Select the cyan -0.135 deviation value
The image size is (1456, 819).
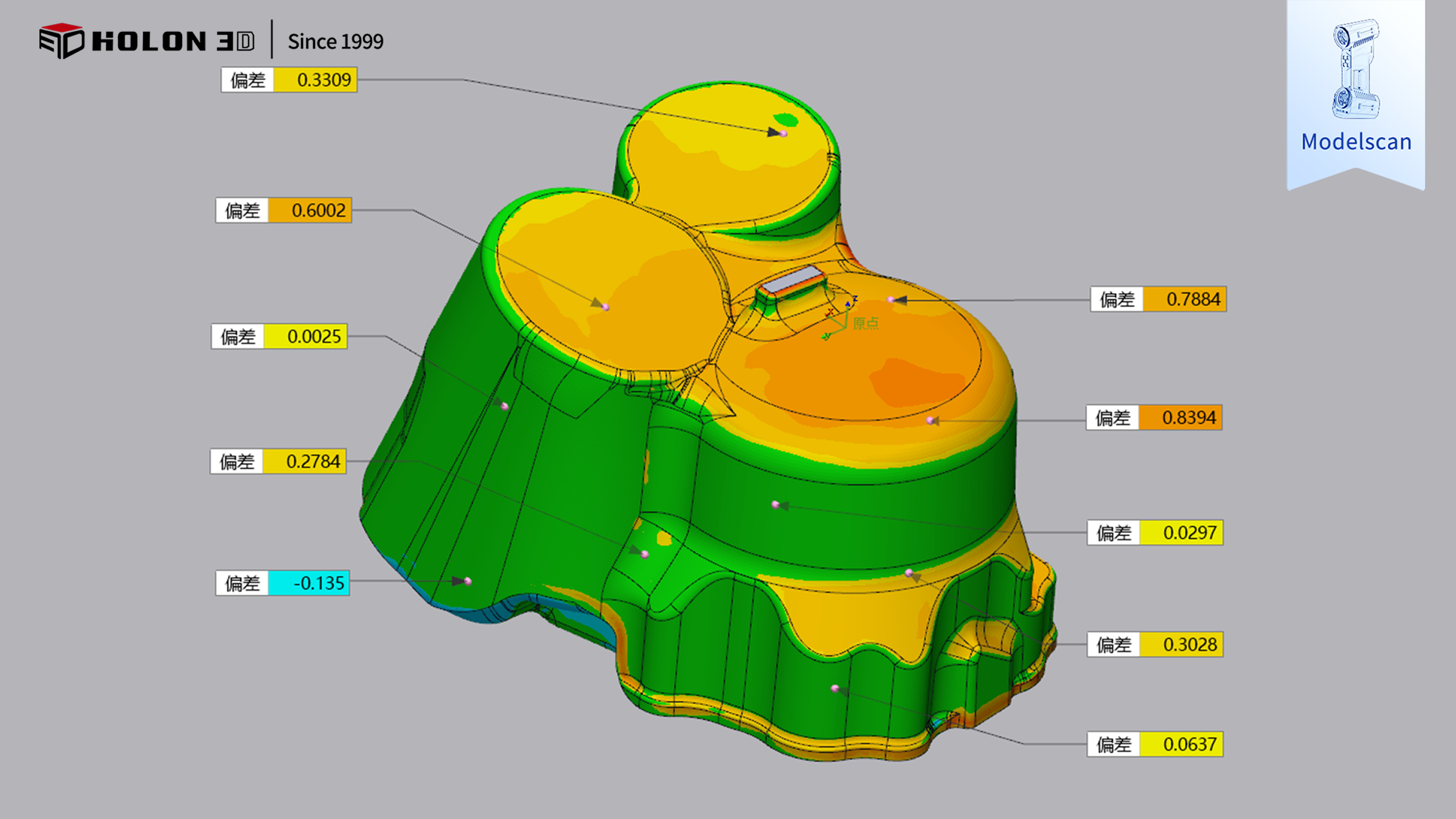tap(308, 583)
